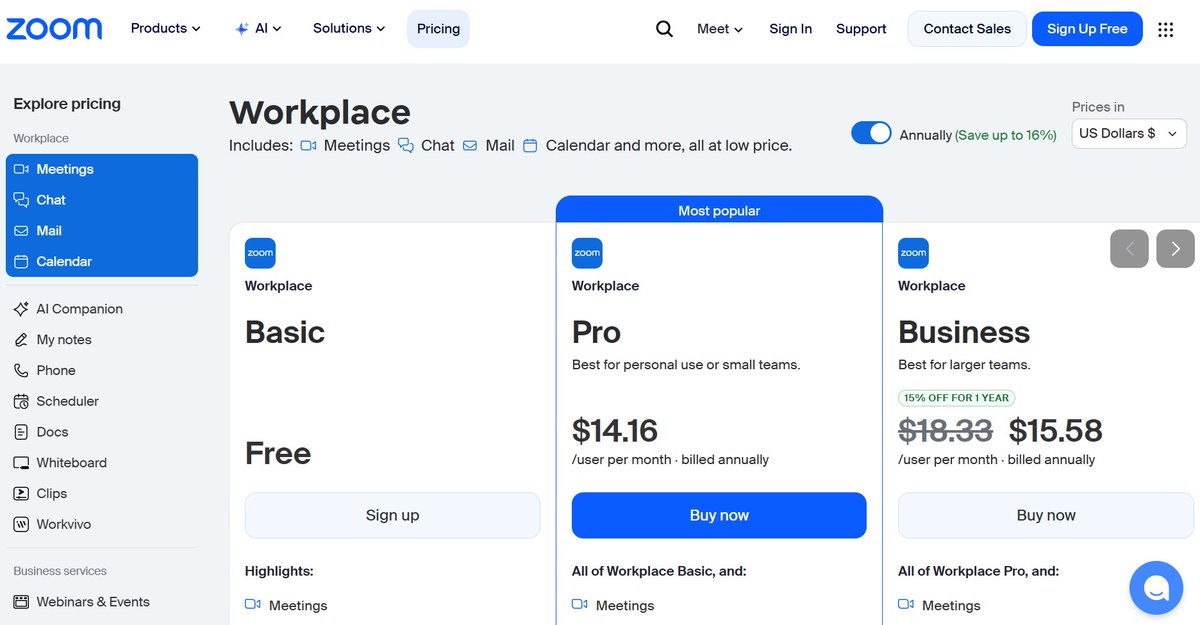Select the Calendar icon in sidebar
1200x625 pixels.
[x=21, y=262]
